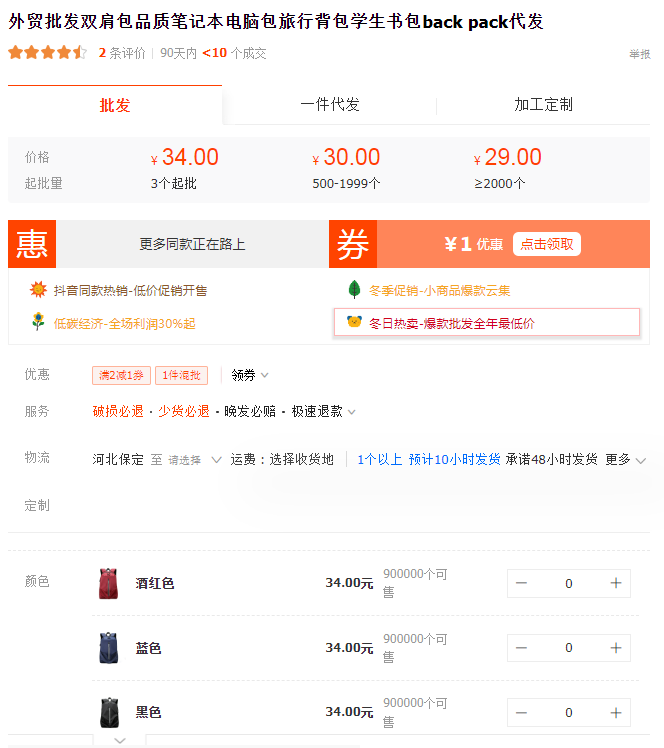The width and height of the screenshot is (664, 748).
Task: Click the 点击领取 coupon button
Action: point(547,244)
